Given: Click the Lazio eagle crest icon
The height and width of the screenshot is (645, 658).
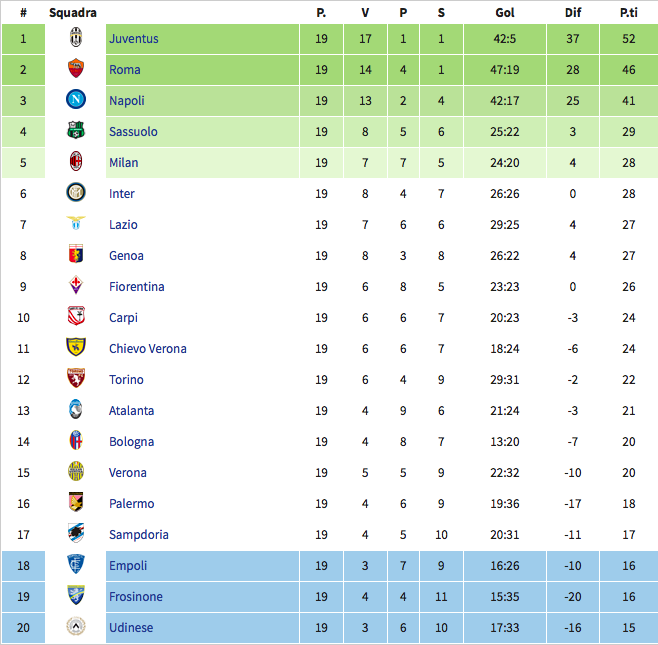Looking at the screenshot, I should coord(75,225).
